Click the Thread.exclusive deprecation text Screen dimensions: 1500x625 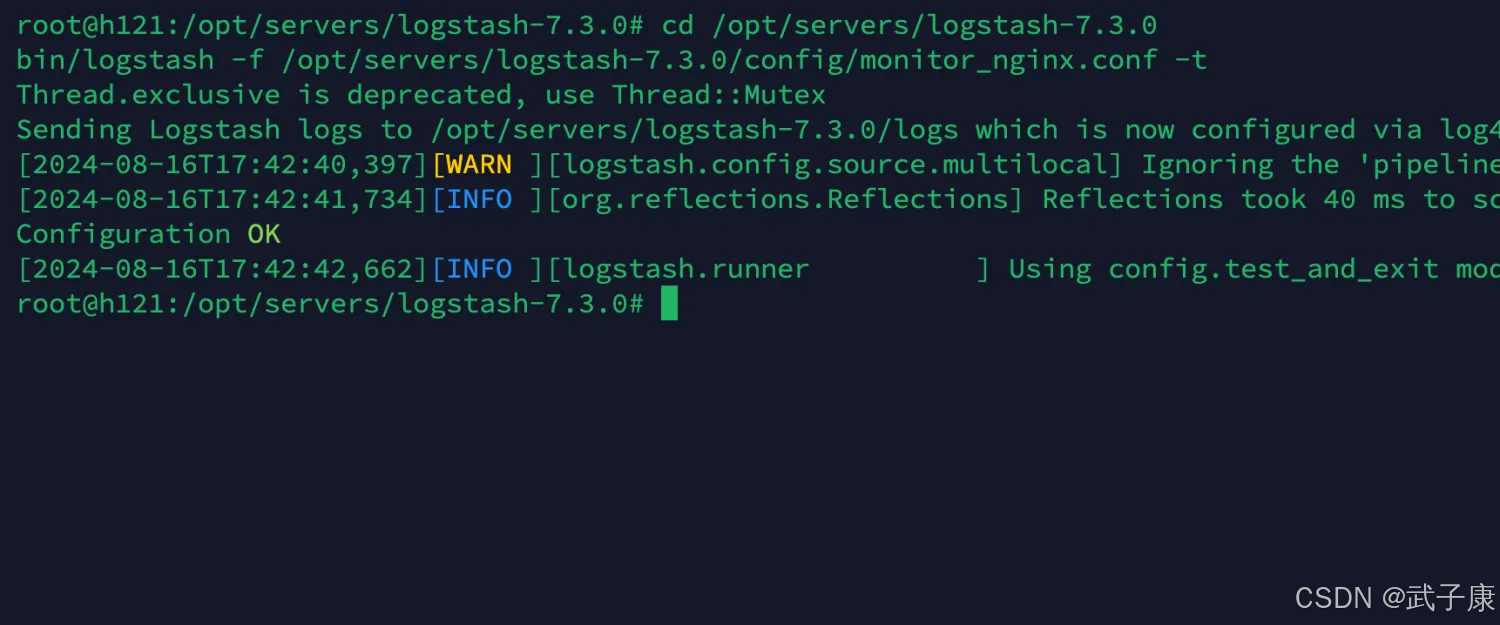[x=148, y=96]
